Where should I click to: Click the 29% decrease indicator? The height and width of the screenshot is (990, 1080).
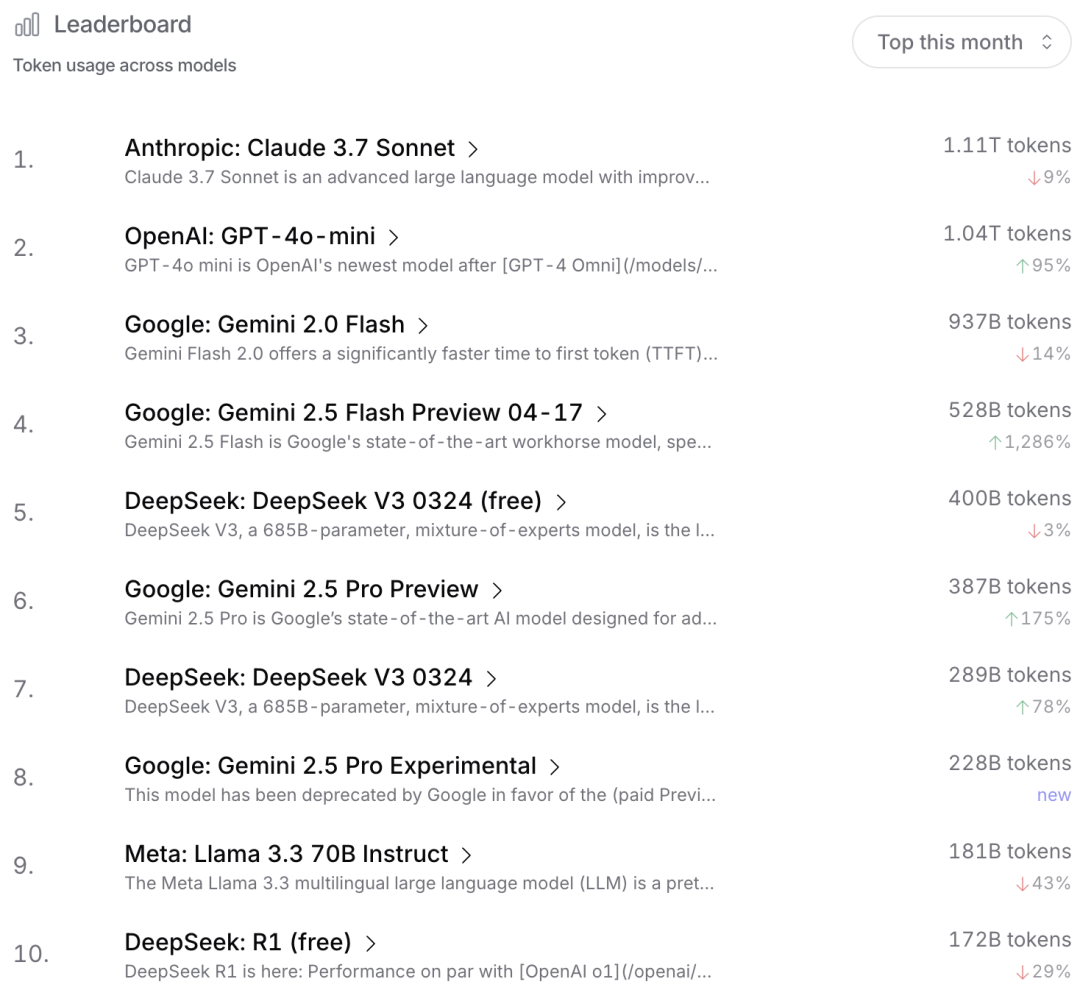[1043, 971]
